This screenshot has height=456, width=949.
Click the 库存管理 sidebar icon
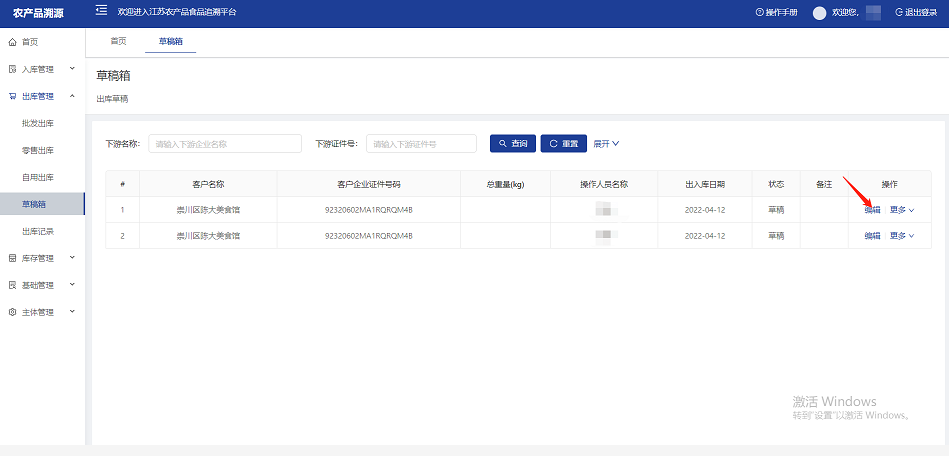(x=12, y=258)
